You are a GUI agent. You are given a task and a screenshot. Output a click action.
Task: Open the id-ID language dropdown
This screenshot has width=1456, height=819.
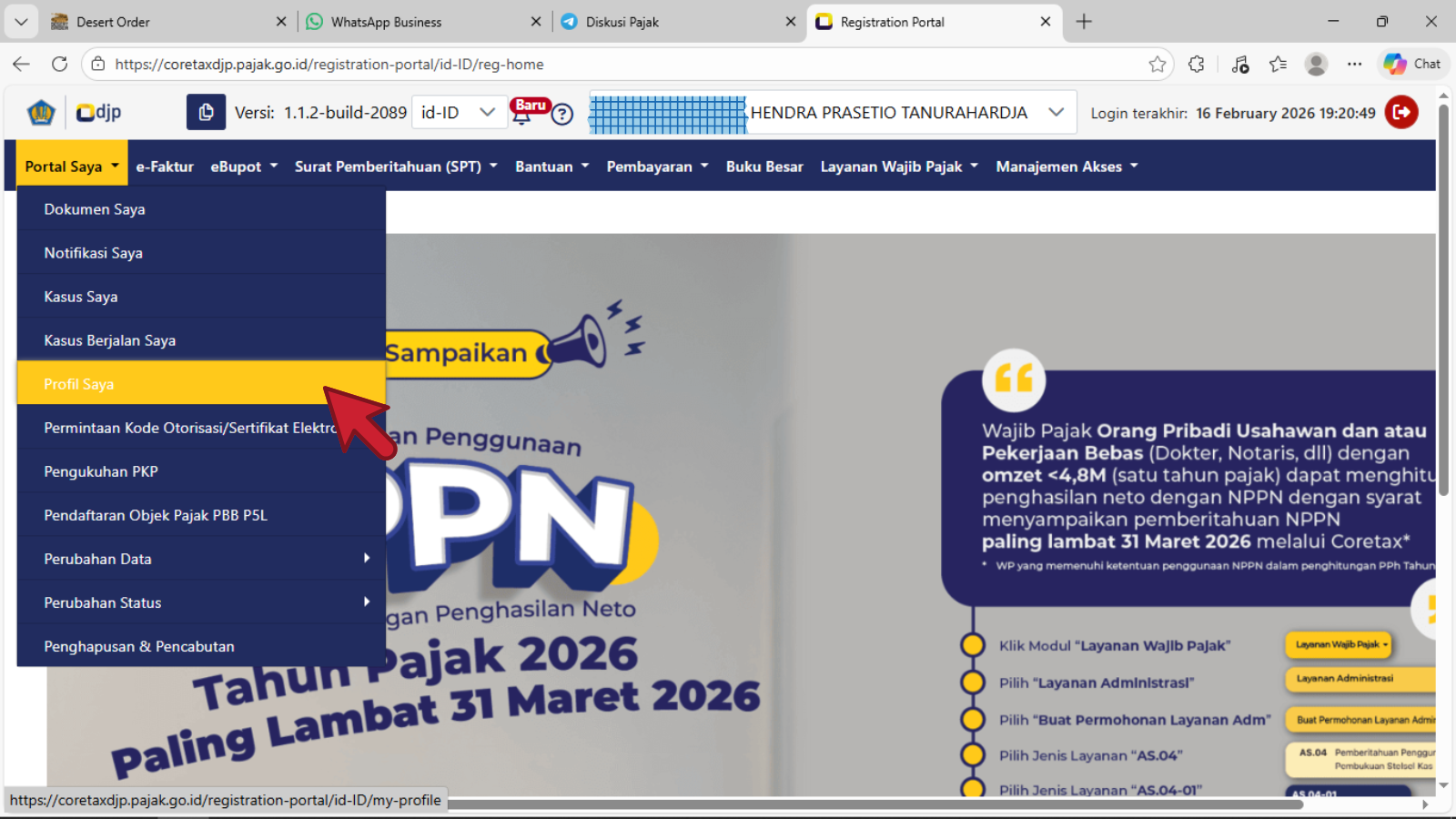459,113
